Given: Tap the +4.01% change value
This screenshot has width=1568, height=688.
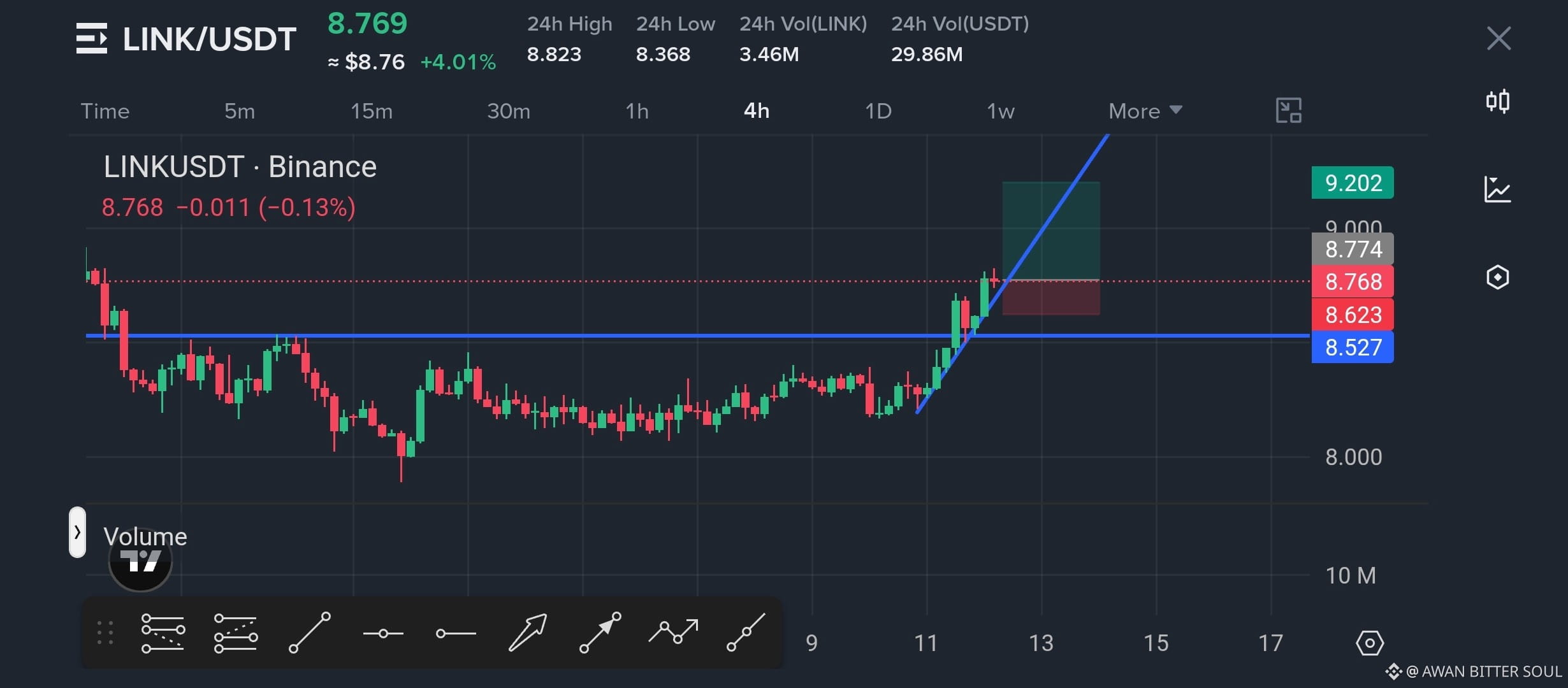Looking at the screenshot, I should [458, 62].
